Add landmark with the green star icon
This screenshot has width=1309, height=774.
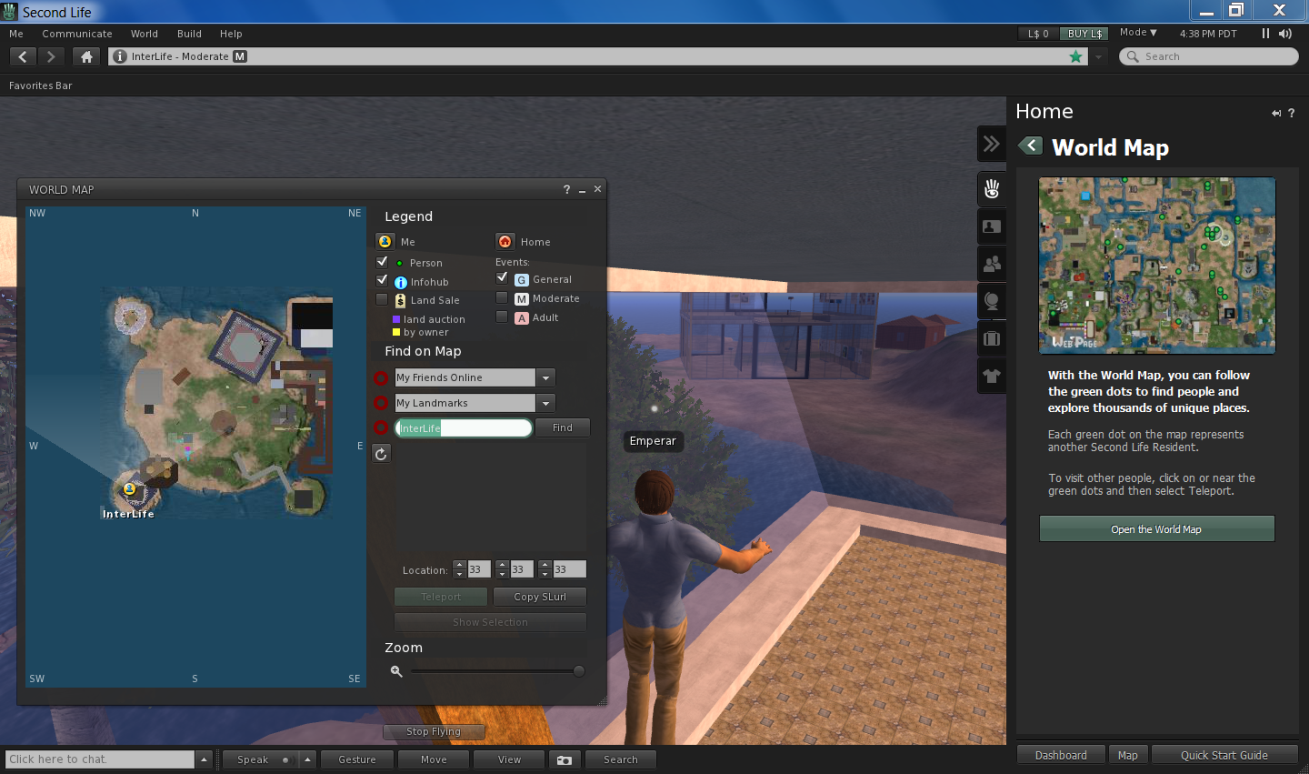(1076, 57)
